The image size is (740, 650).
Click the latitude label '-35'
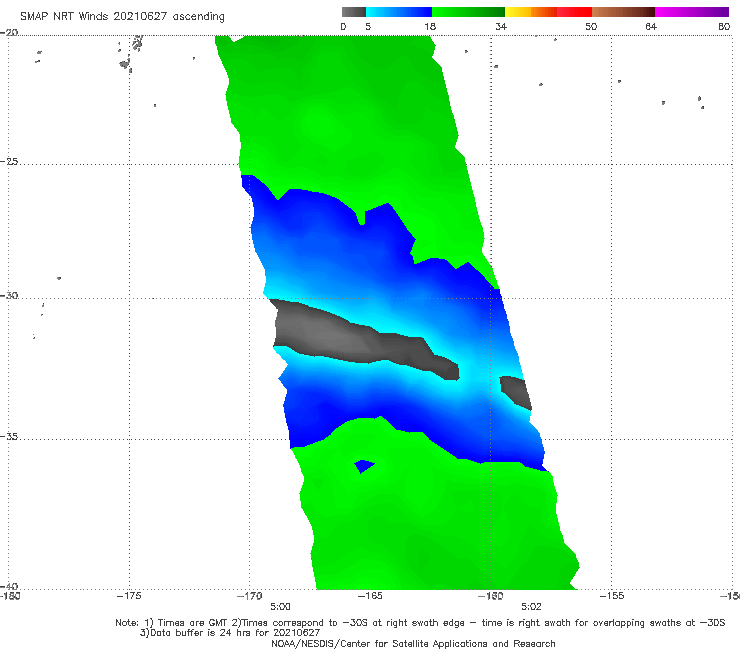[x=9, y=436]
